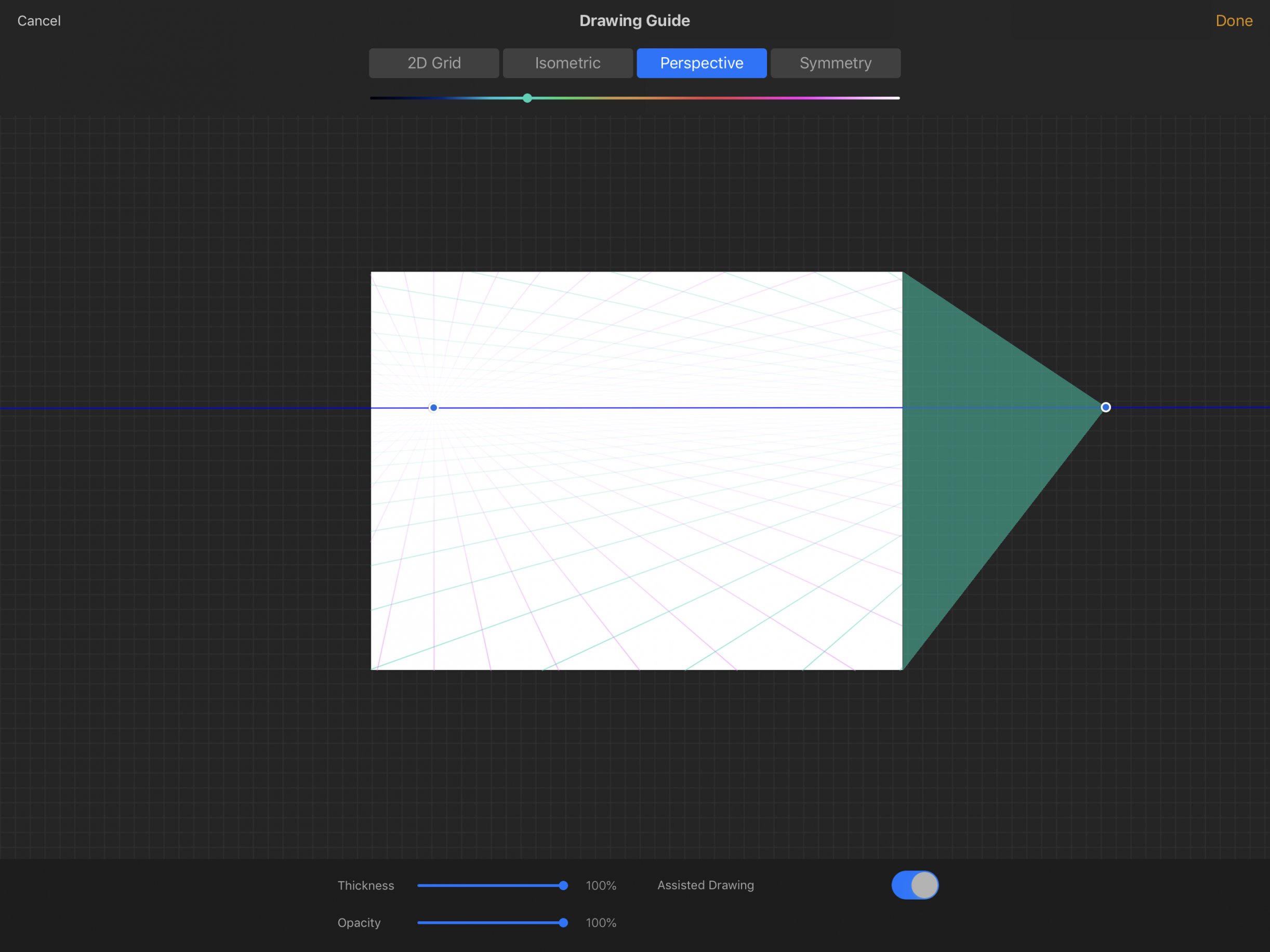Switch to the 2D Grid tab
This screenshot has width=1270, height=952.
coord(434,63)
